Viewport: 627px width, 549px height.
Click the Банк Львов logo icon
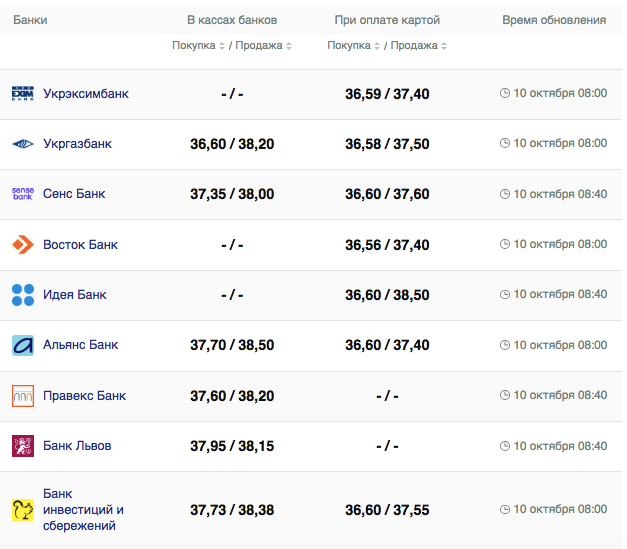click(x=22, y=446)
